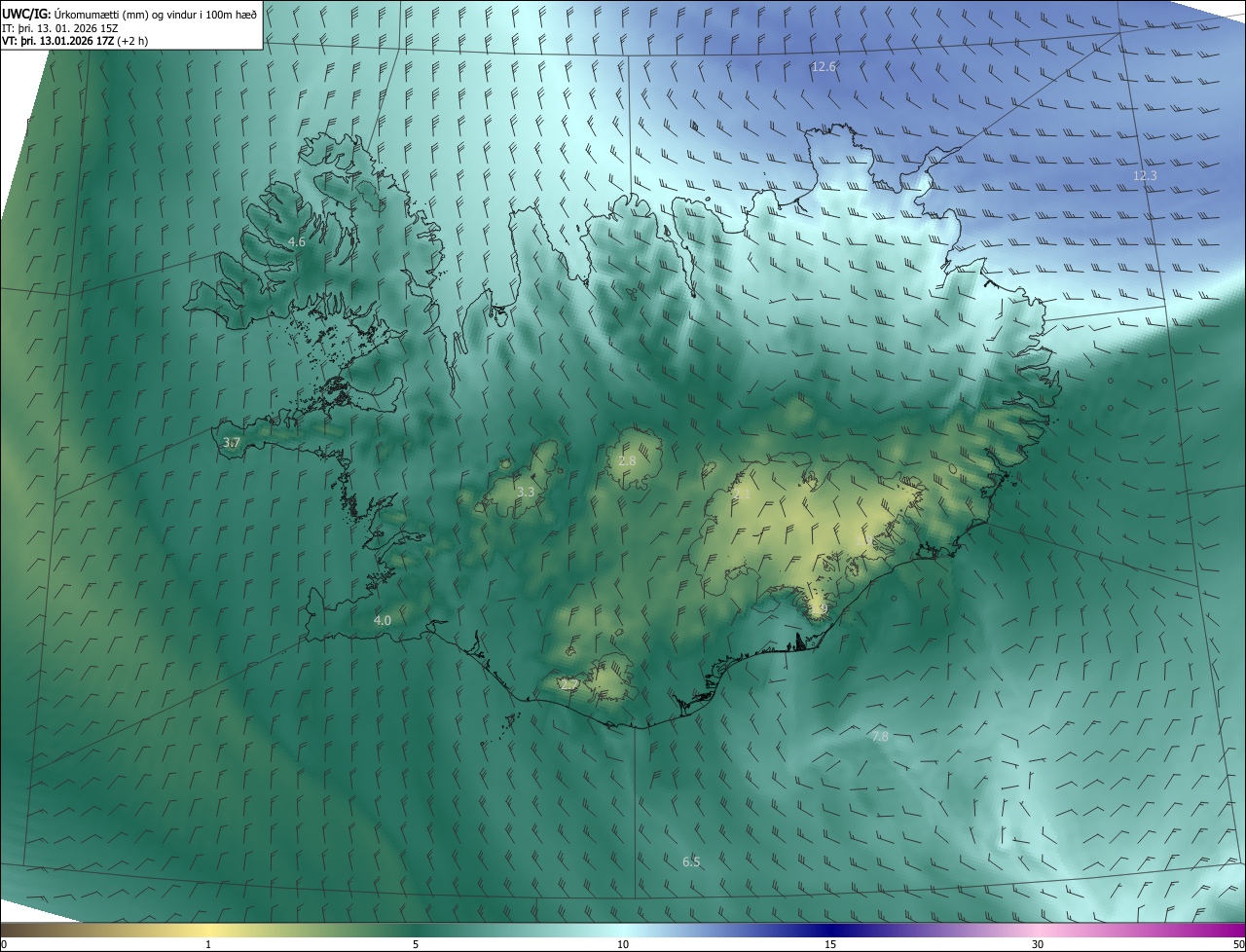
Task: Click the 50 tick on the color scale
Action: pos(1238,944)
